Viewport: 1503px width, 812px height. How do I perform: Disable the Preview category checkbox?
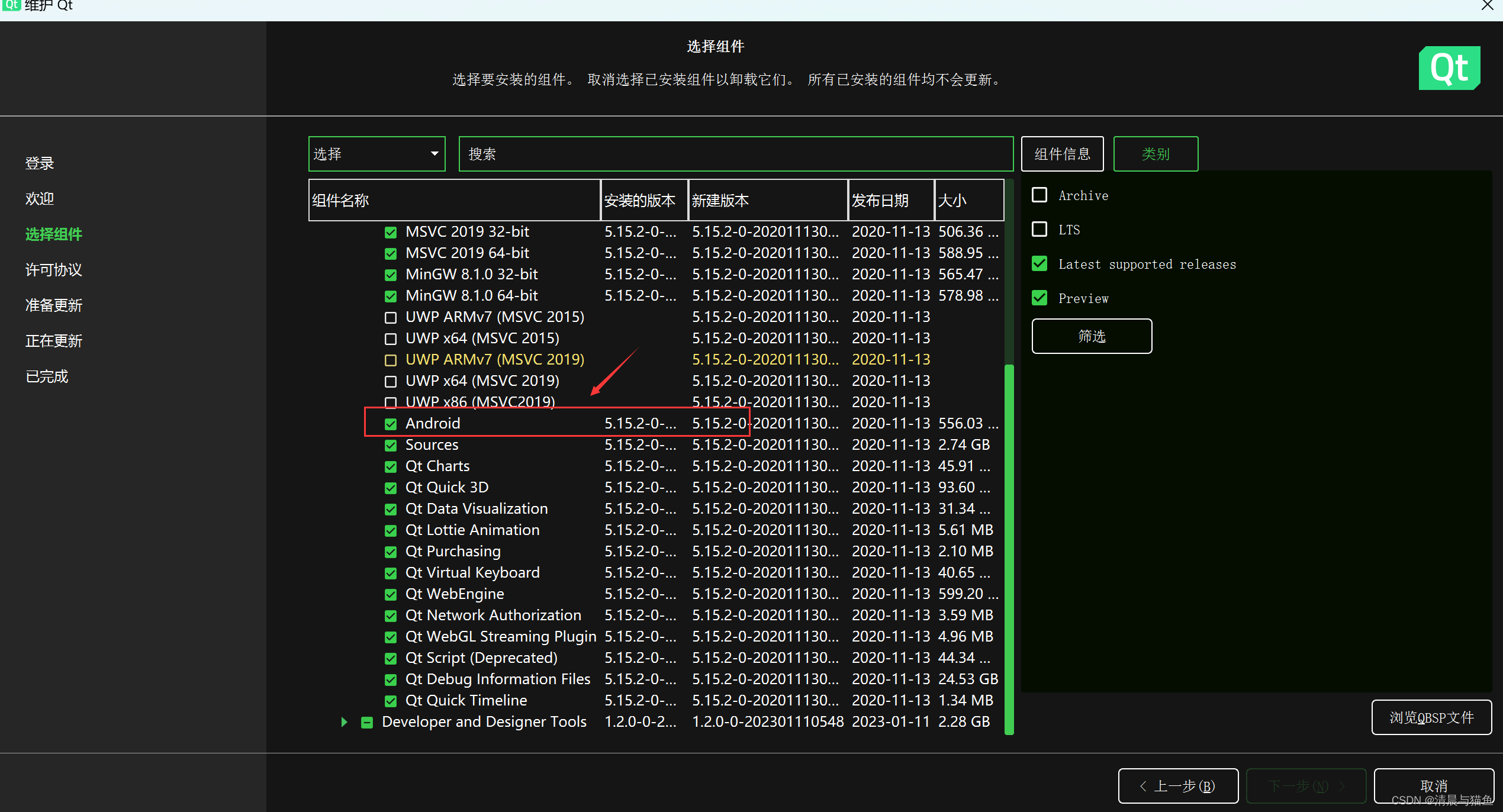[1039, 298]
